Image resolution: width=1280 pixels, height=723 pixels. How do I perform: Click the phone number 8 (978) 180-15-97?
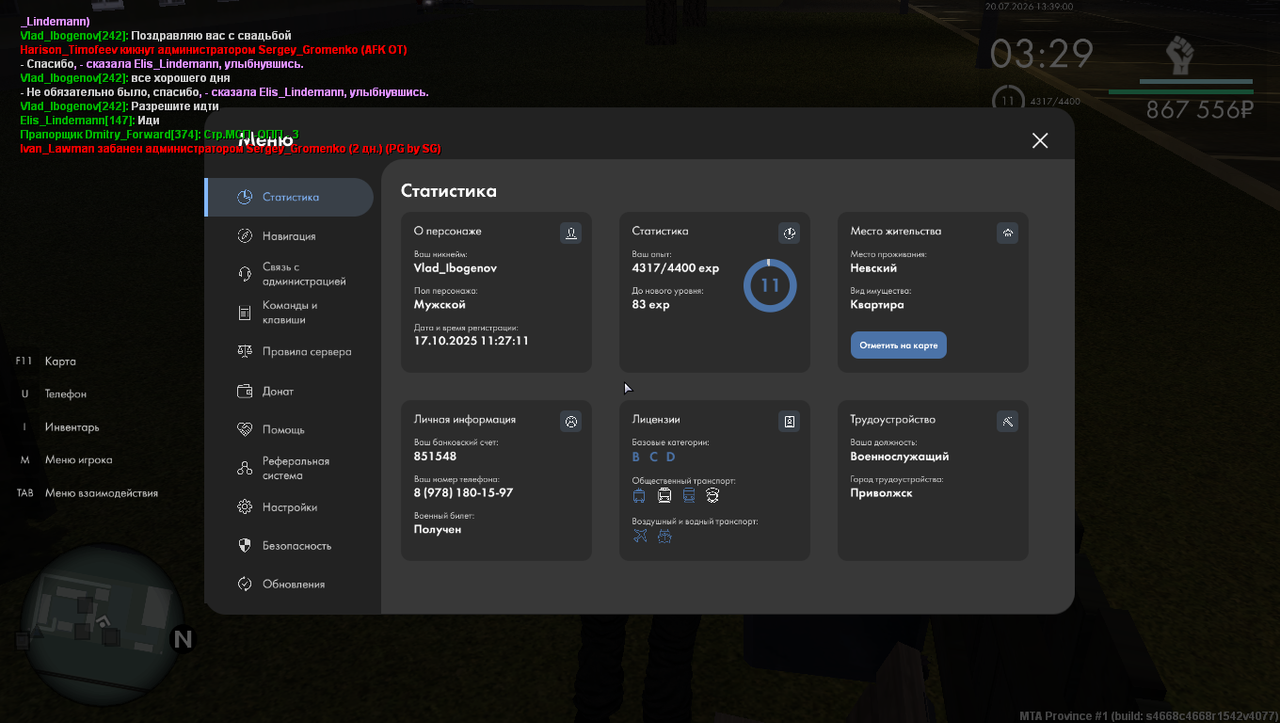[463, 493]
